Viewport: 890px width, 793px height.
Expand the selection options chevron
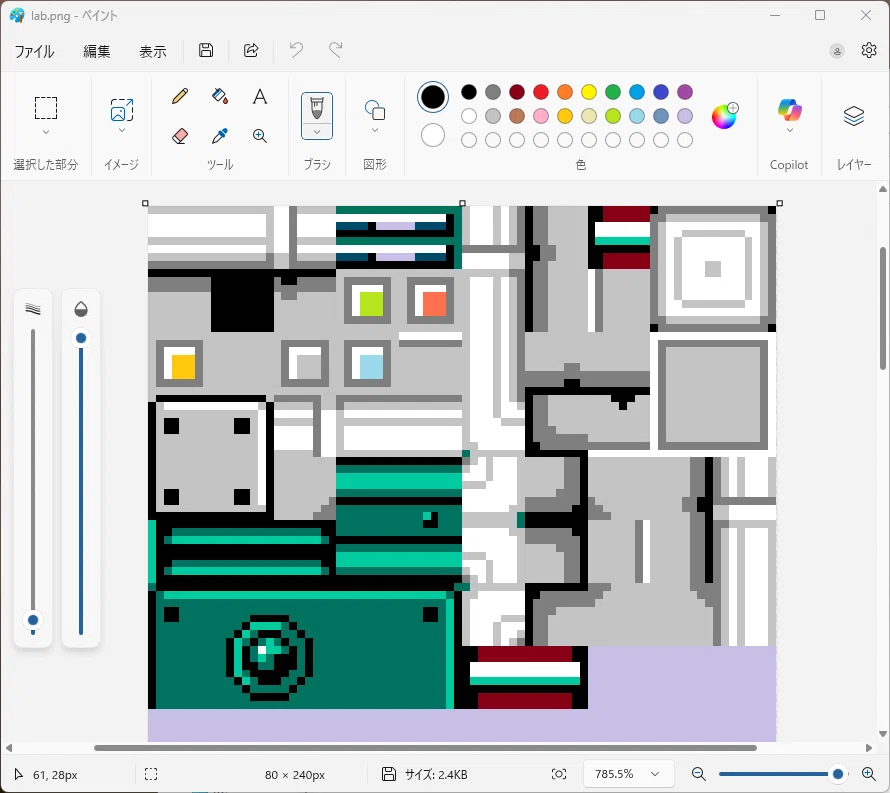coord(46,132)
